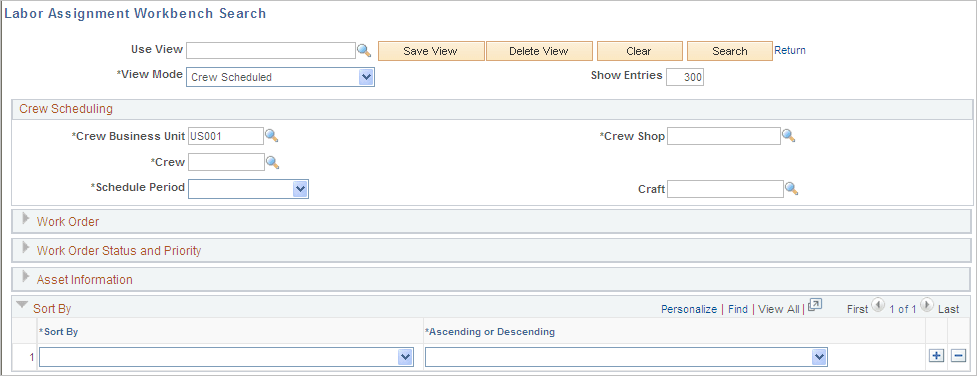Show next row arrow in Sort By grid

[927, 306]
